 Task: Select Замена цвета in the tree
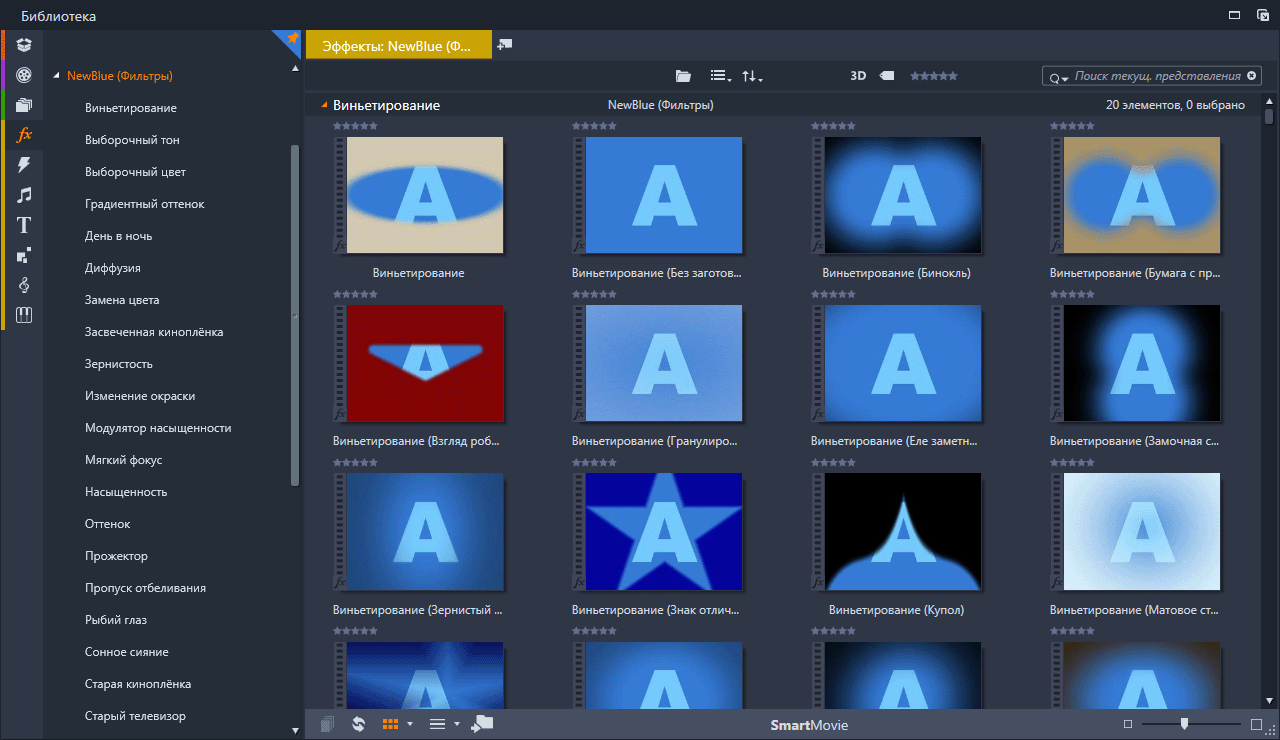coord(122,300)
